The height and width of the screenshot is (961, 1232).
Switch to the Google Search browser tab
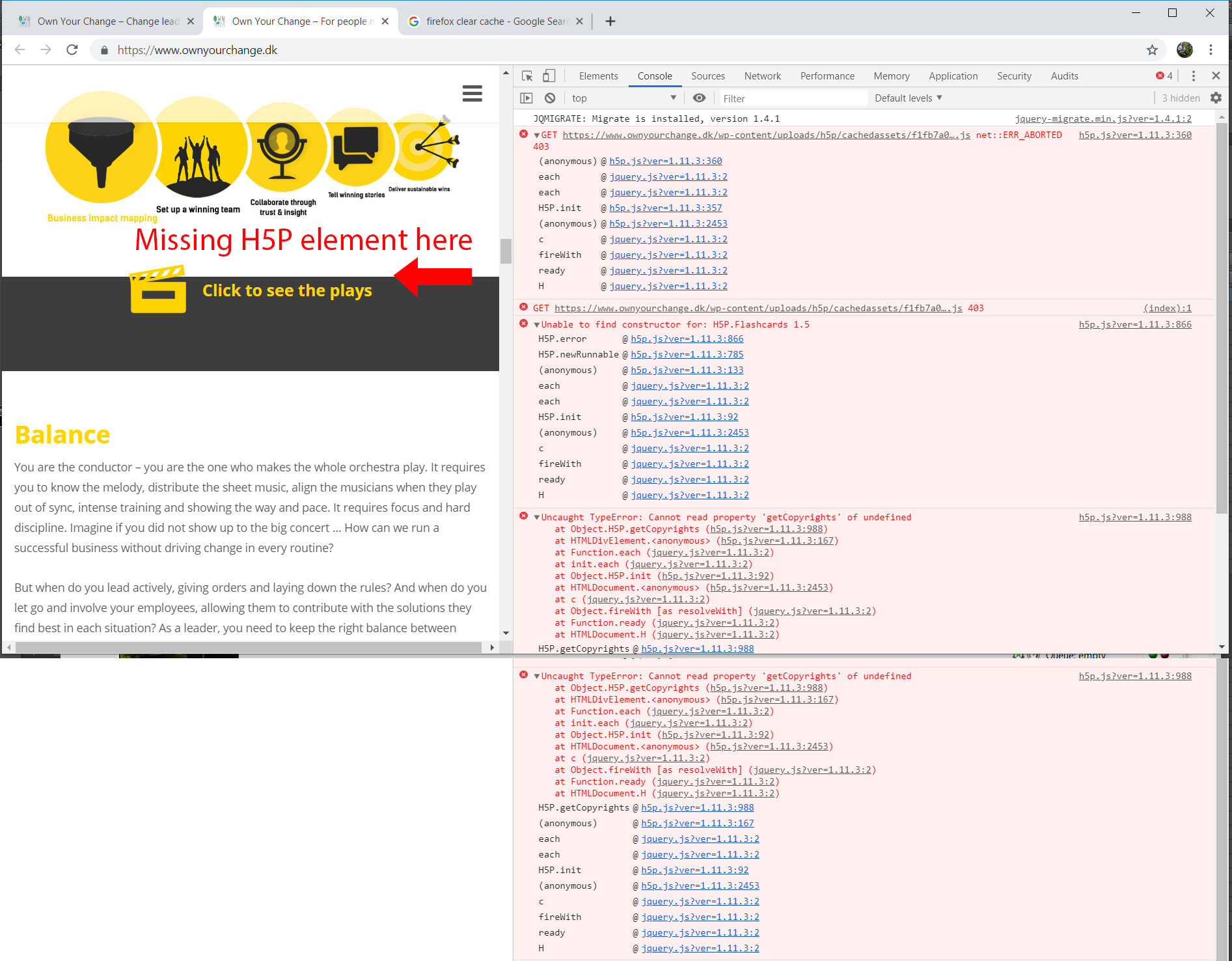click(x=495, y=21)
